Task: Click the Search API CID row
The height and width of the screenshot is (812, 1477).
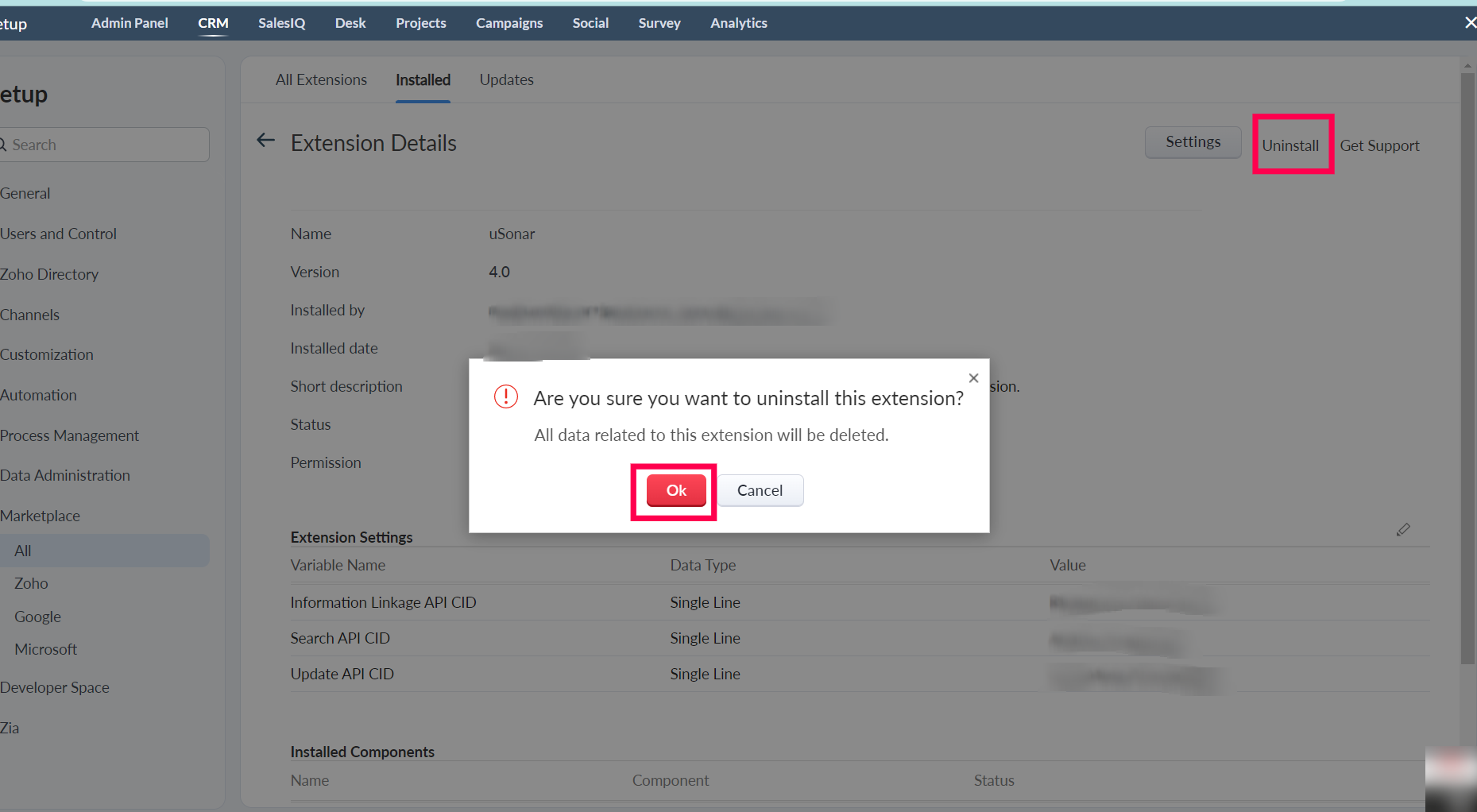Action: [x=860, y=638]
